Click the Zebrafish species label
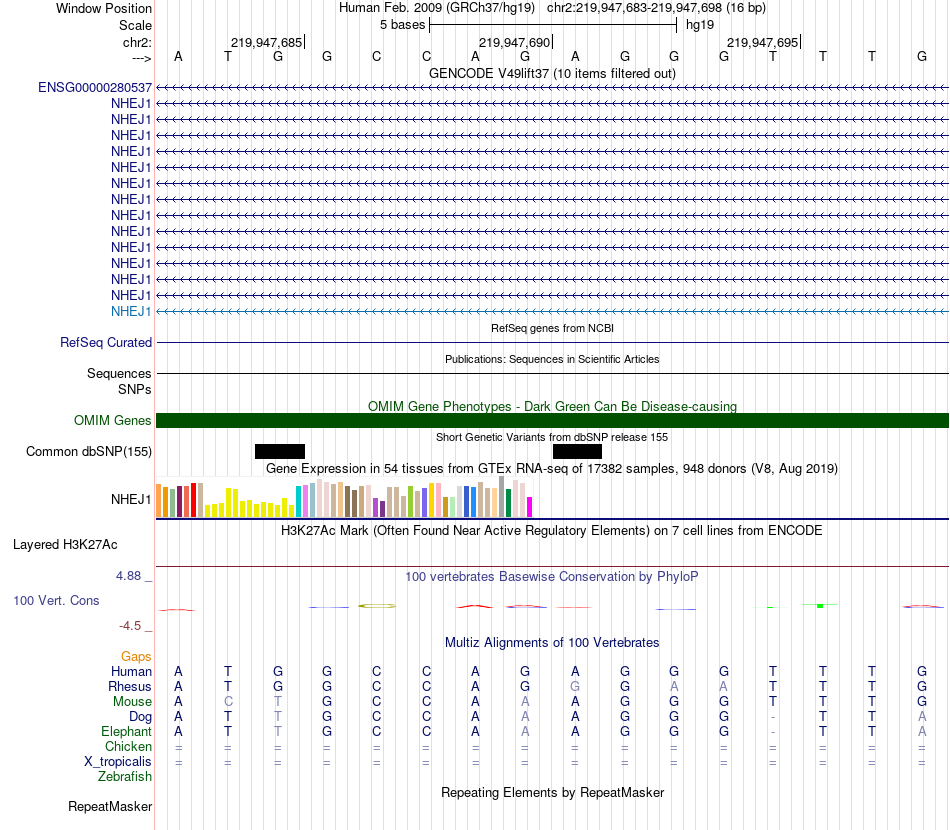Screen dimensions: 950x830 (125, 777)
